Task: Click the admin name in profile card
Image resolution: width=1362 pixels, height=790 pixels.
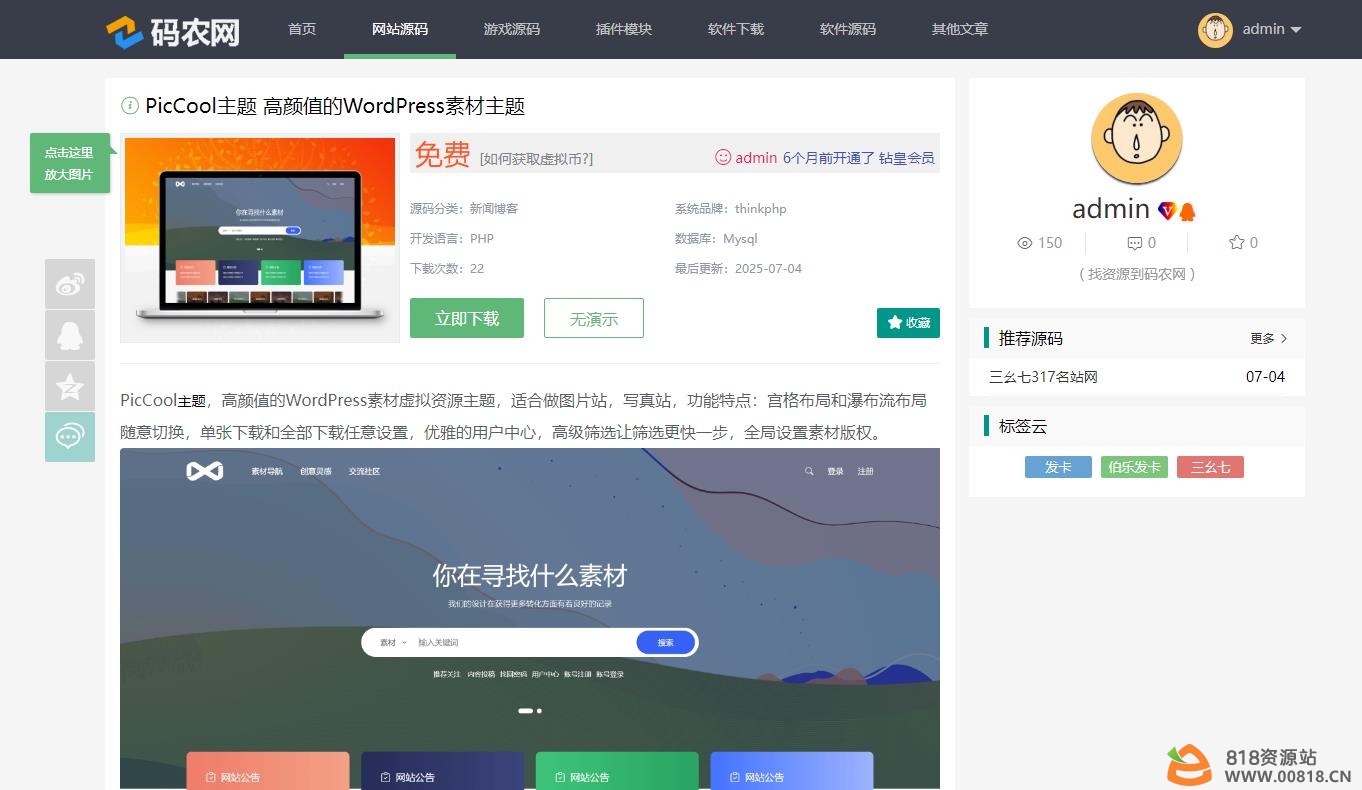Action: tap(1111, 209)
